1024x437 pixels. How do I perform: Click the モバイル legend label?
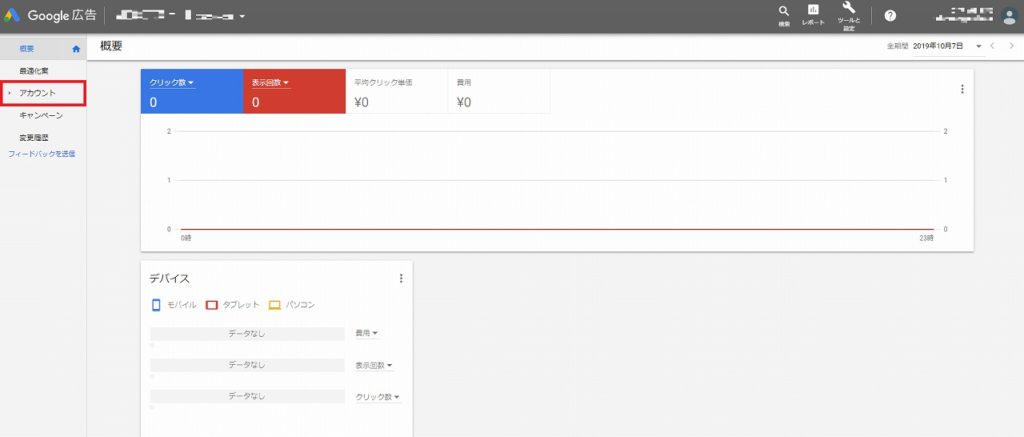tap(182, 305)
